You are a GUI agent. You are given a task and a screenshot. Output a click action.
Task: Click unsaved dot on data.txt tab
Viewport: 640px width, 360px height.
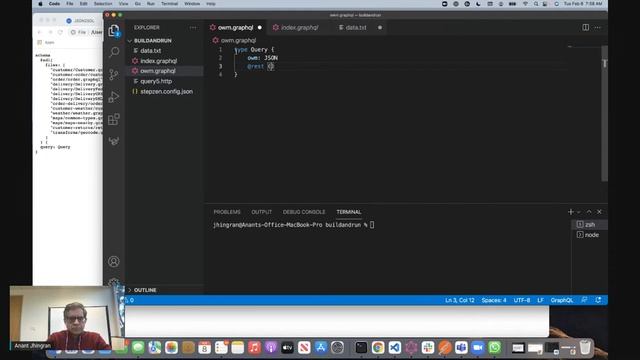(x=380, y=27)
